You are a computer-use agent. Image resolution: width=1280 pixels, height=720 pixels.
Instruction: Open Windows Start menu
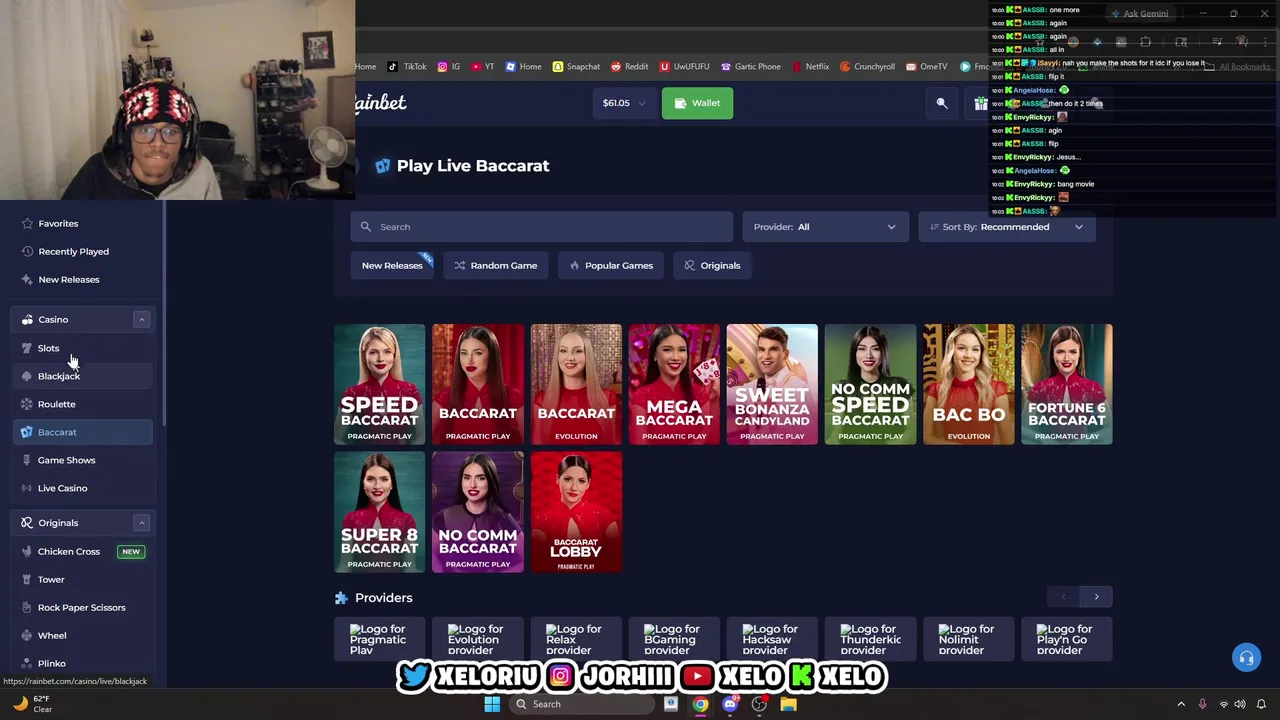(492, 704)
